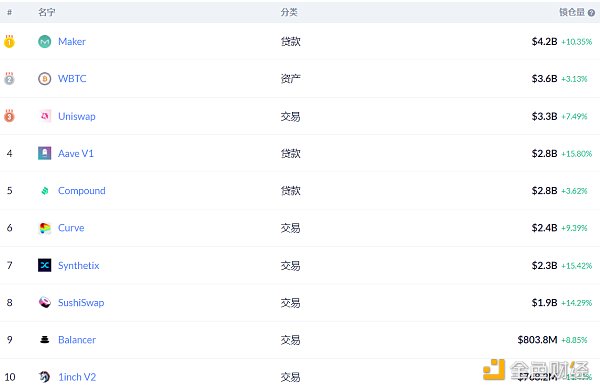Click the gold first-place medal icon

click(9, 41)
